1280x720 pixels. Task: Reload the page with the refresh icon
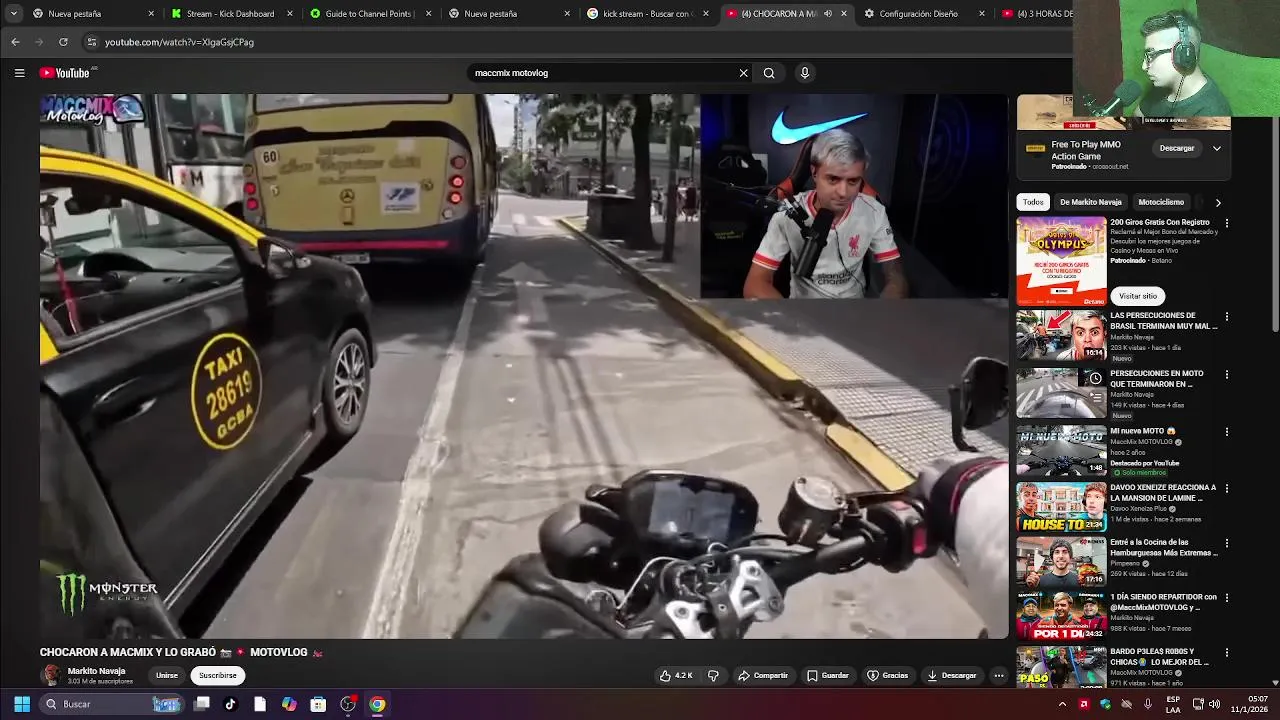[63, 42]
